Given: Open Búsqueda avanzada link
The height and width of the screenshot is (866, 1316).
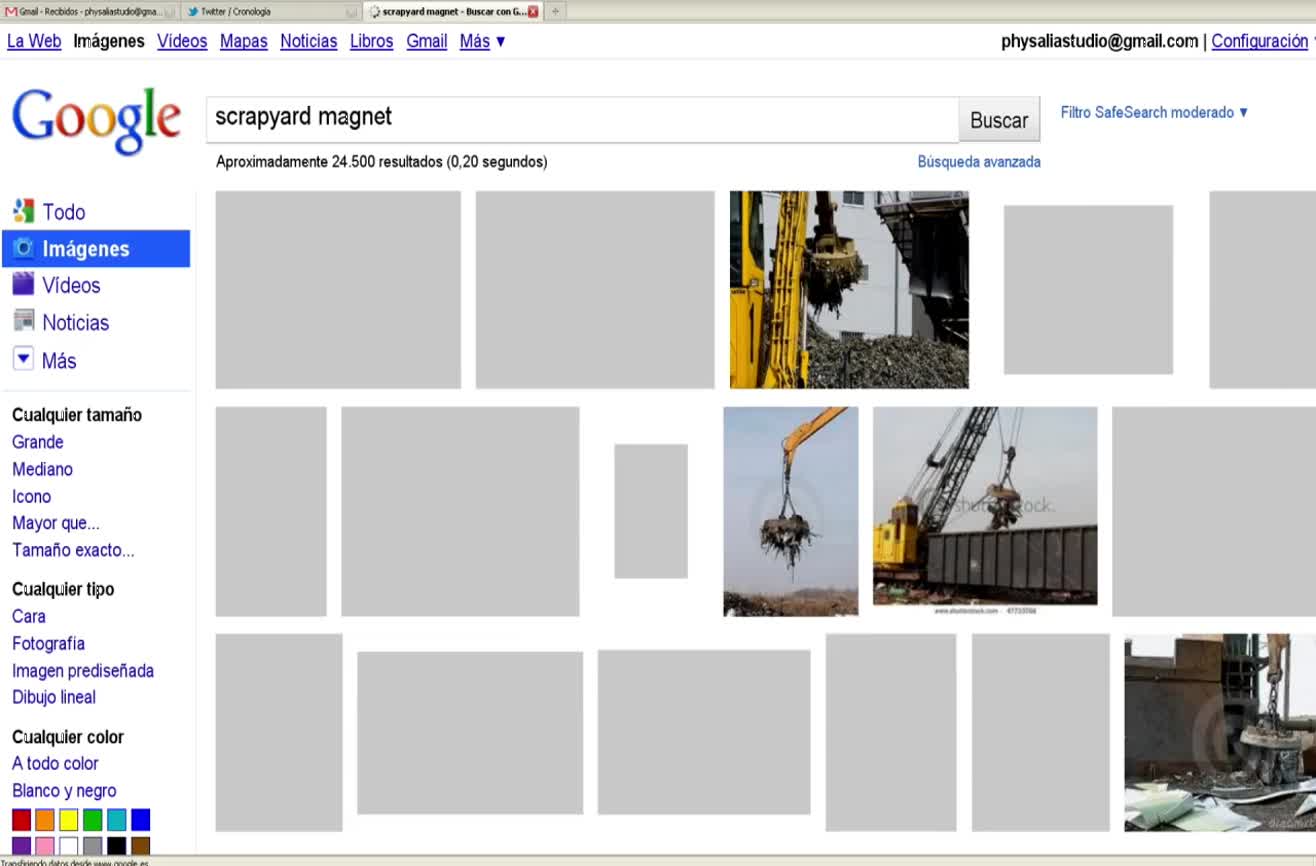Looking at the screenshot, I should click(x=978, y=161).
